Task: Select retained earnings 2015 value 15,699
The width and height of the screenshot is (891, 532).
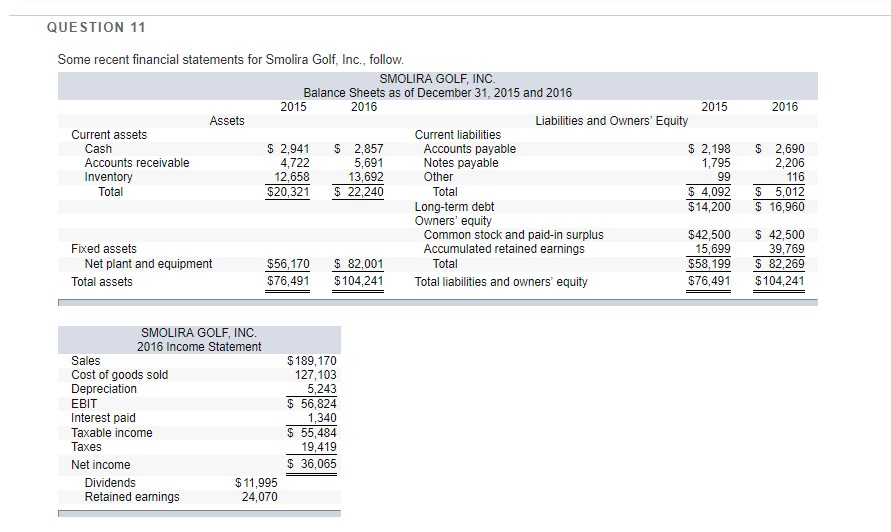Action: click(x=713, y=249)
